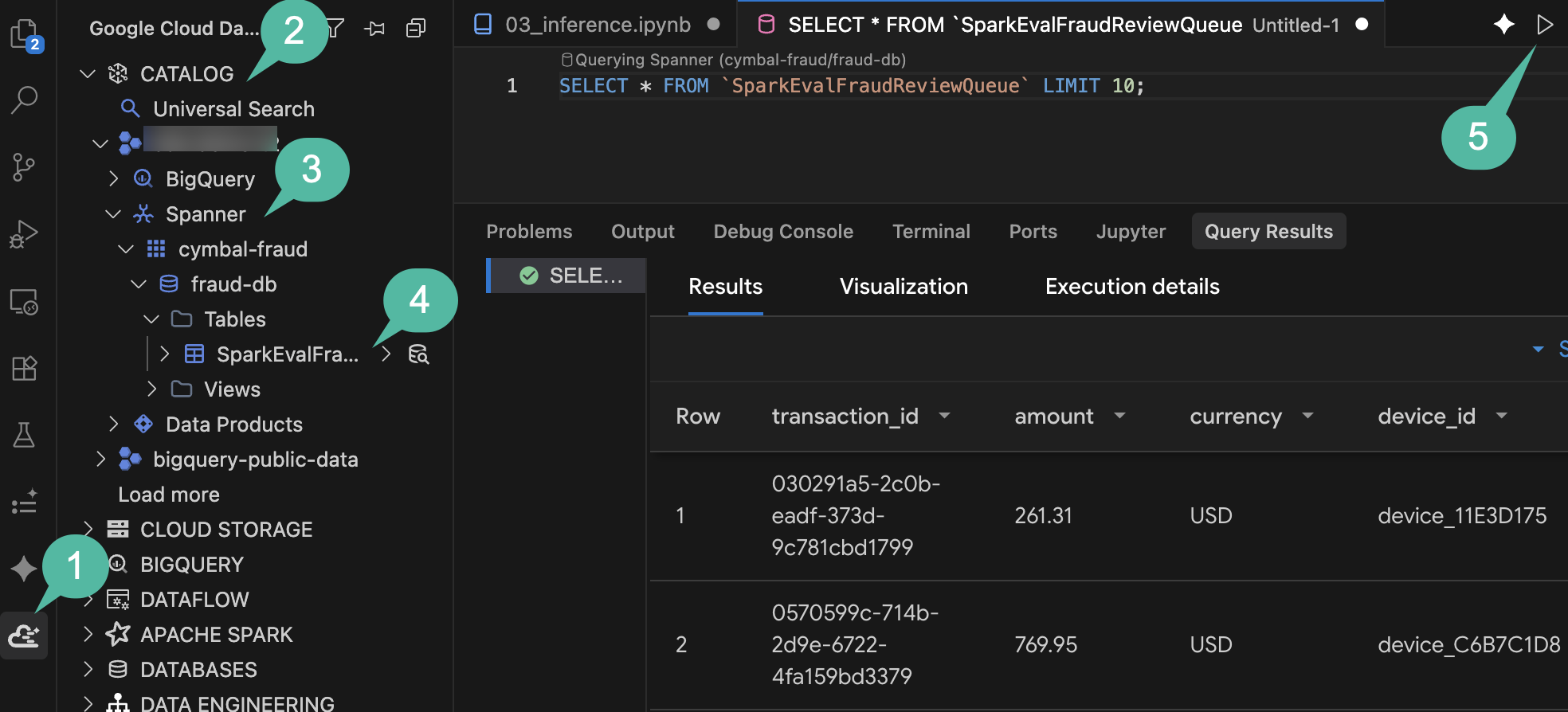The height and width of the screenshot is (712, 1568).
Task: Open the Problems panel tab
Action: 529,232
